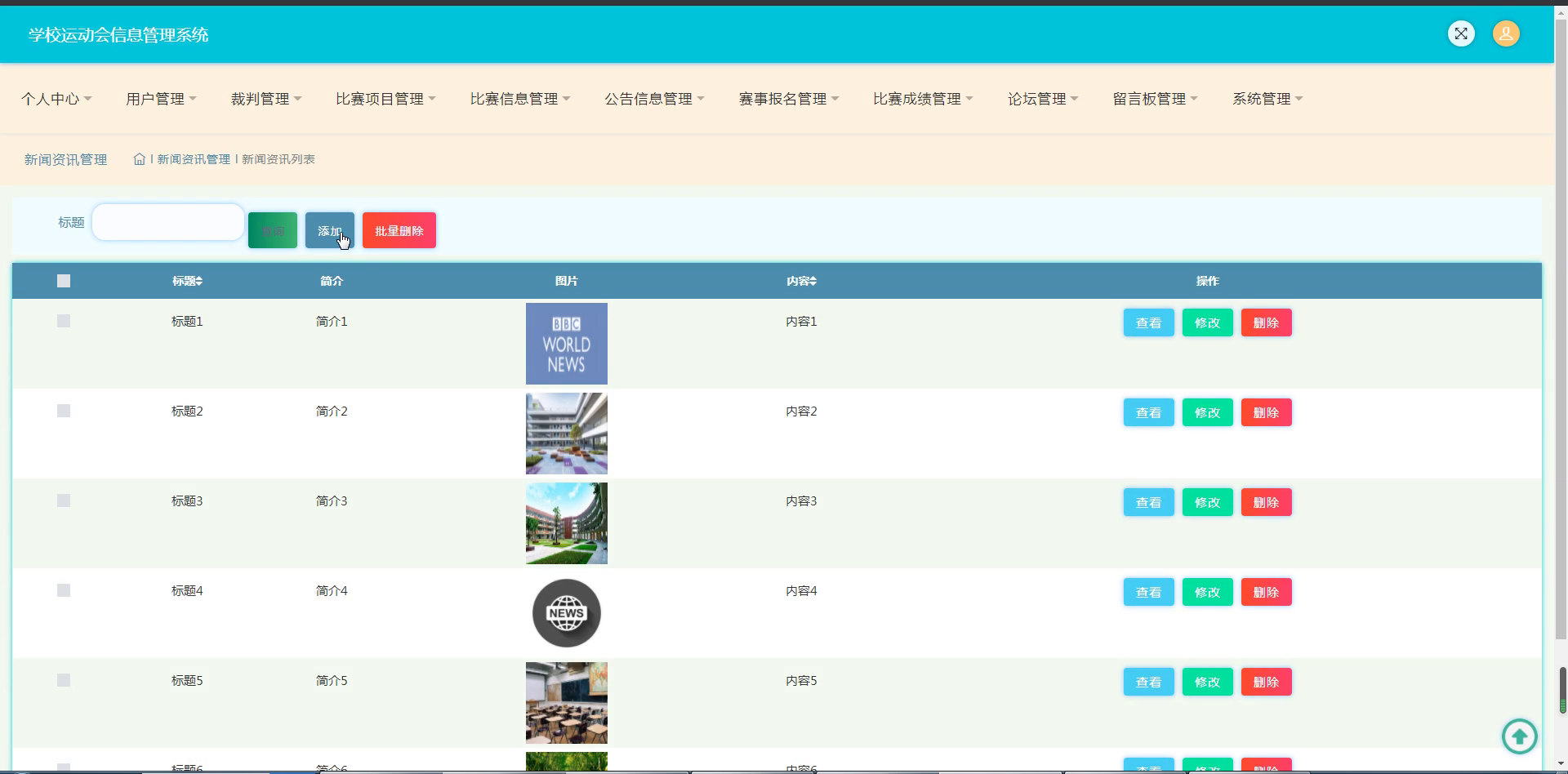Expand the 用户管理 menu
This screenshot has height=774, width=1568.
point(161,99)
